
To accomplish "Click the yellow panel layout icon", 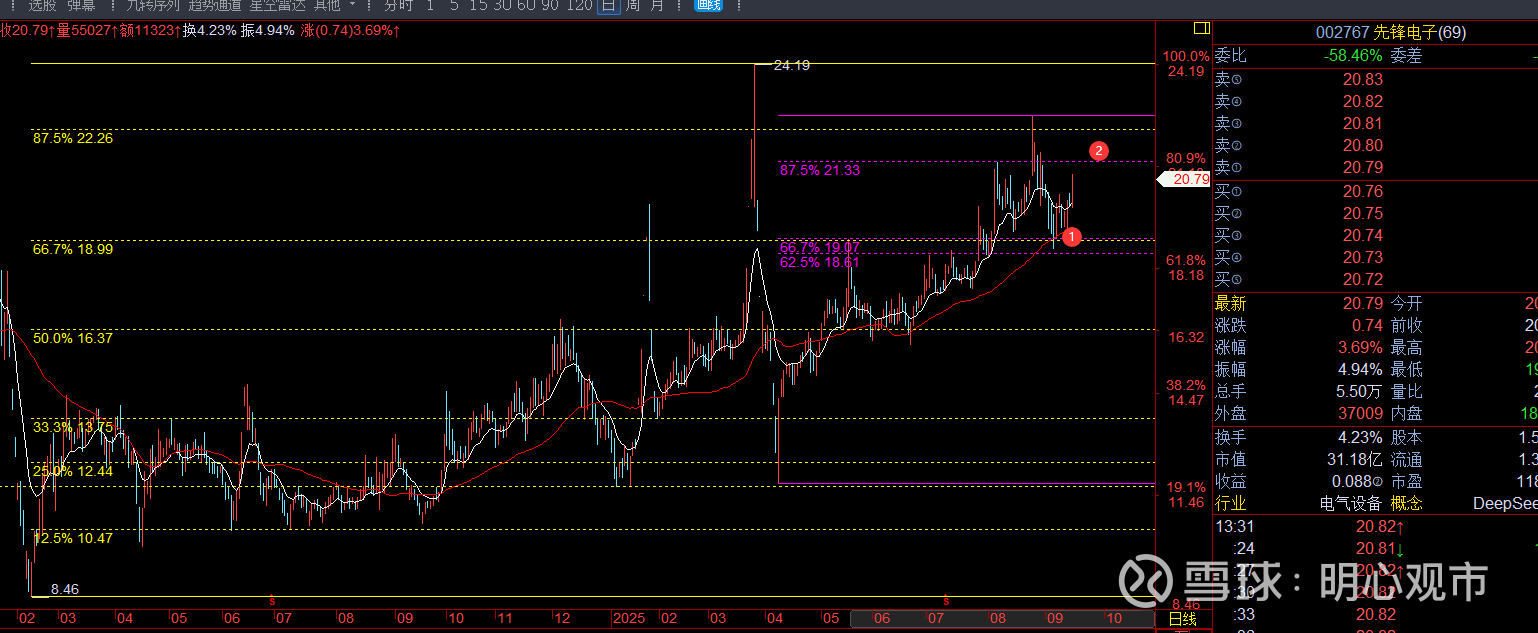I will [x=1201, y=28].
